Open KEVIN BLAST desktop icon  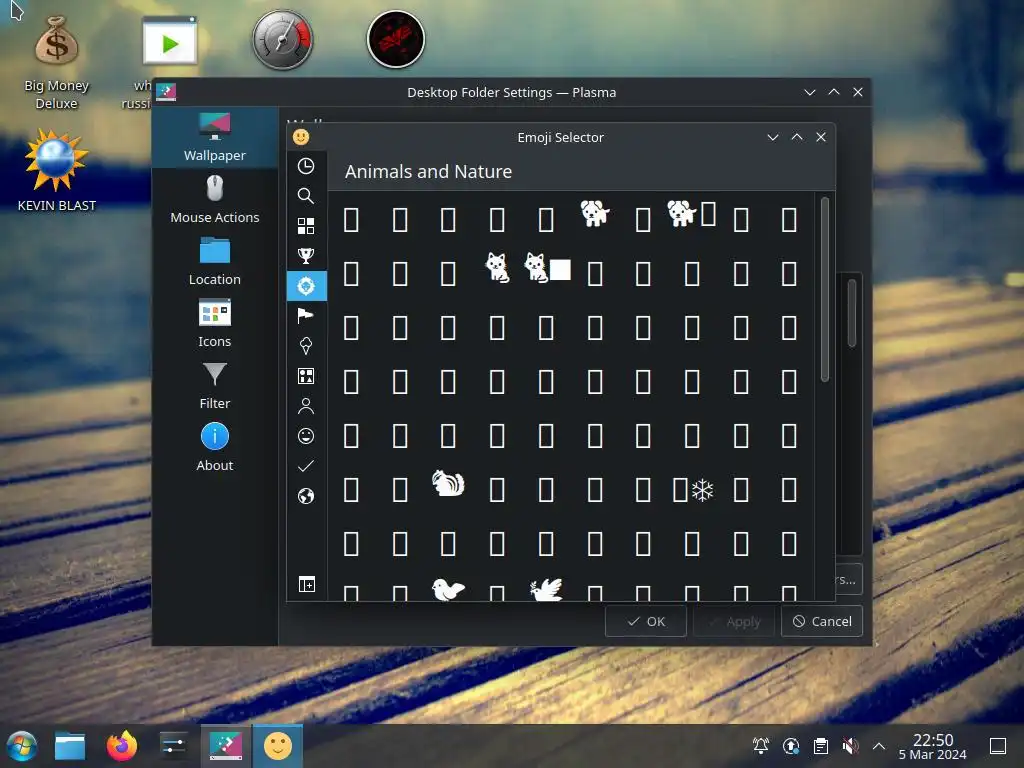[57, 170]
